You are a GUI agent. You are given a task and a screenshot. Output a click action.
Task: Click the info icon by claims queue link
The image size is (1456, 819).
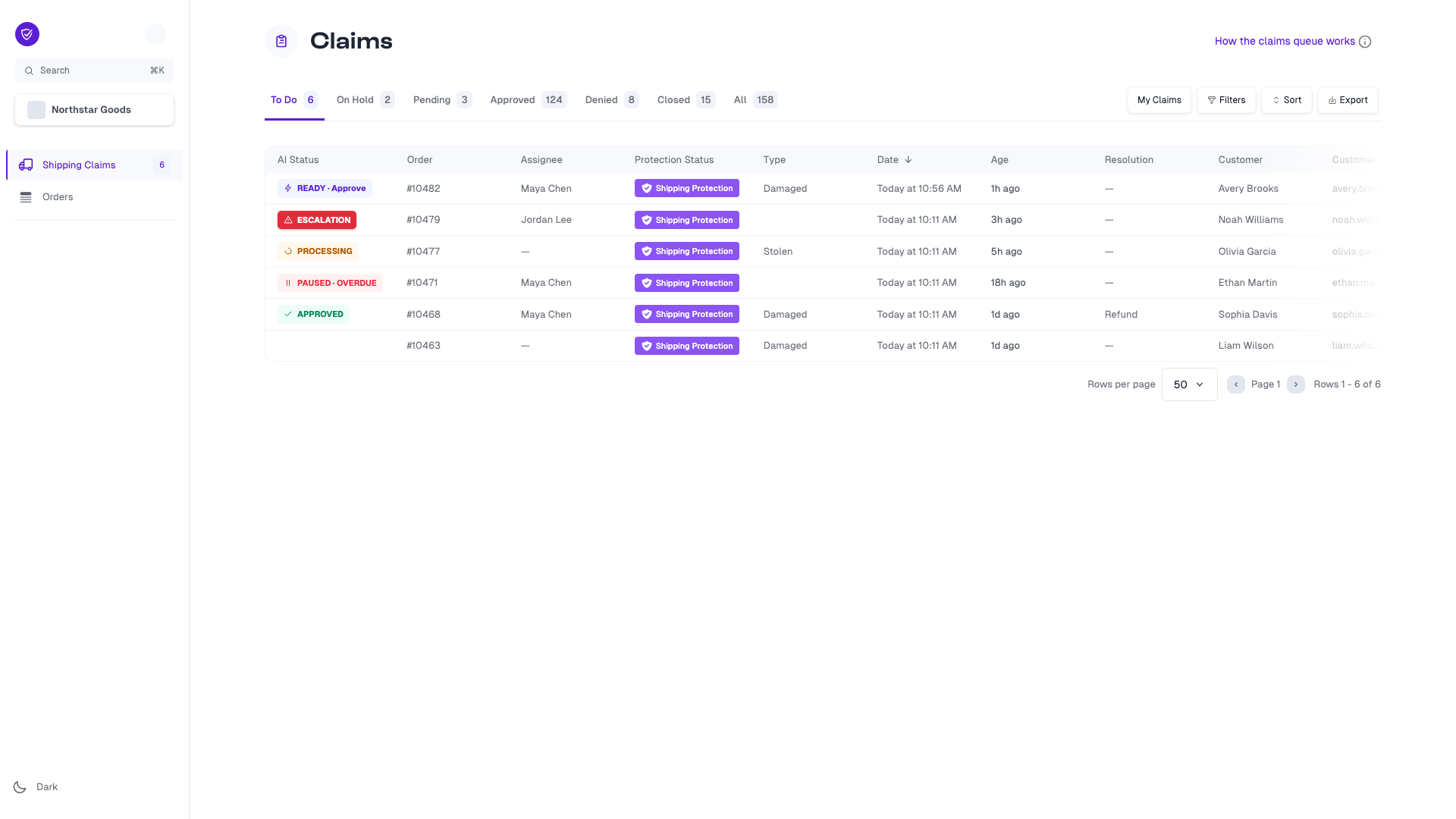pos(1365,42)
